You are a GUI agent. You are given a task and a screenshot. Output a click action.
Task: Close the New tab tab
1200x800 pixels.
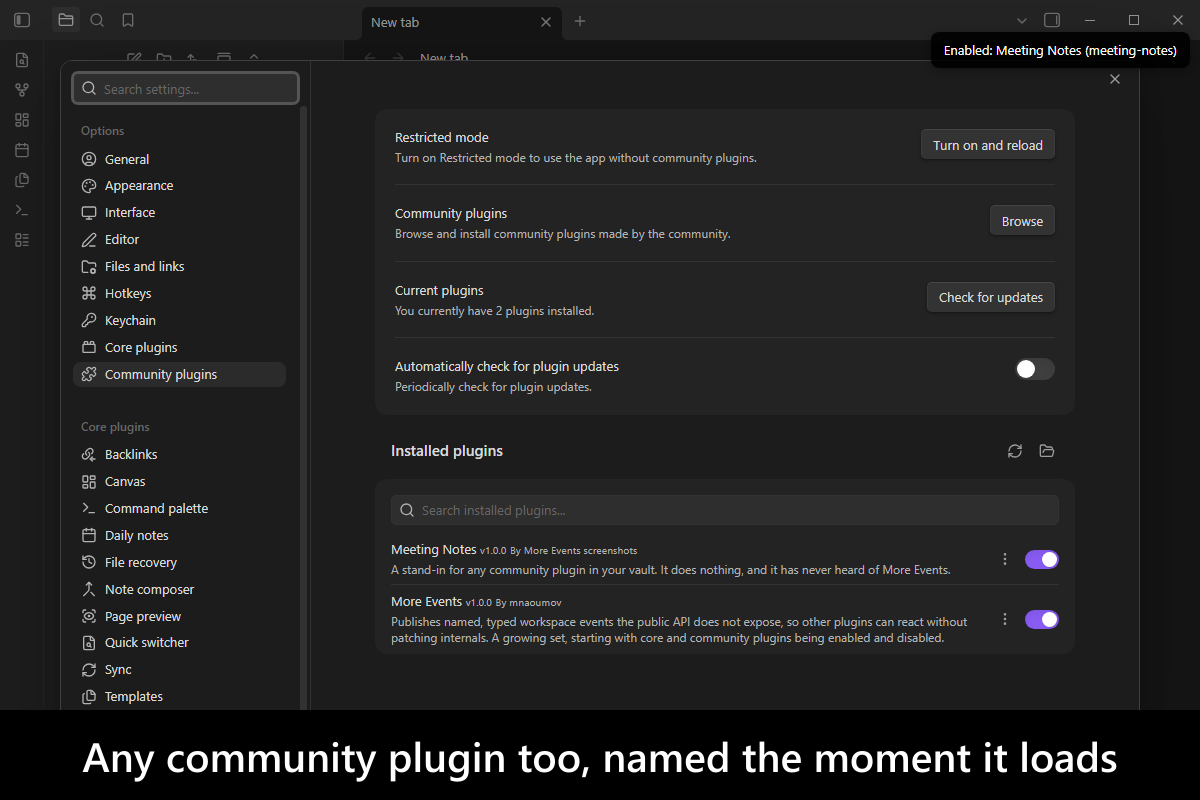546,22
